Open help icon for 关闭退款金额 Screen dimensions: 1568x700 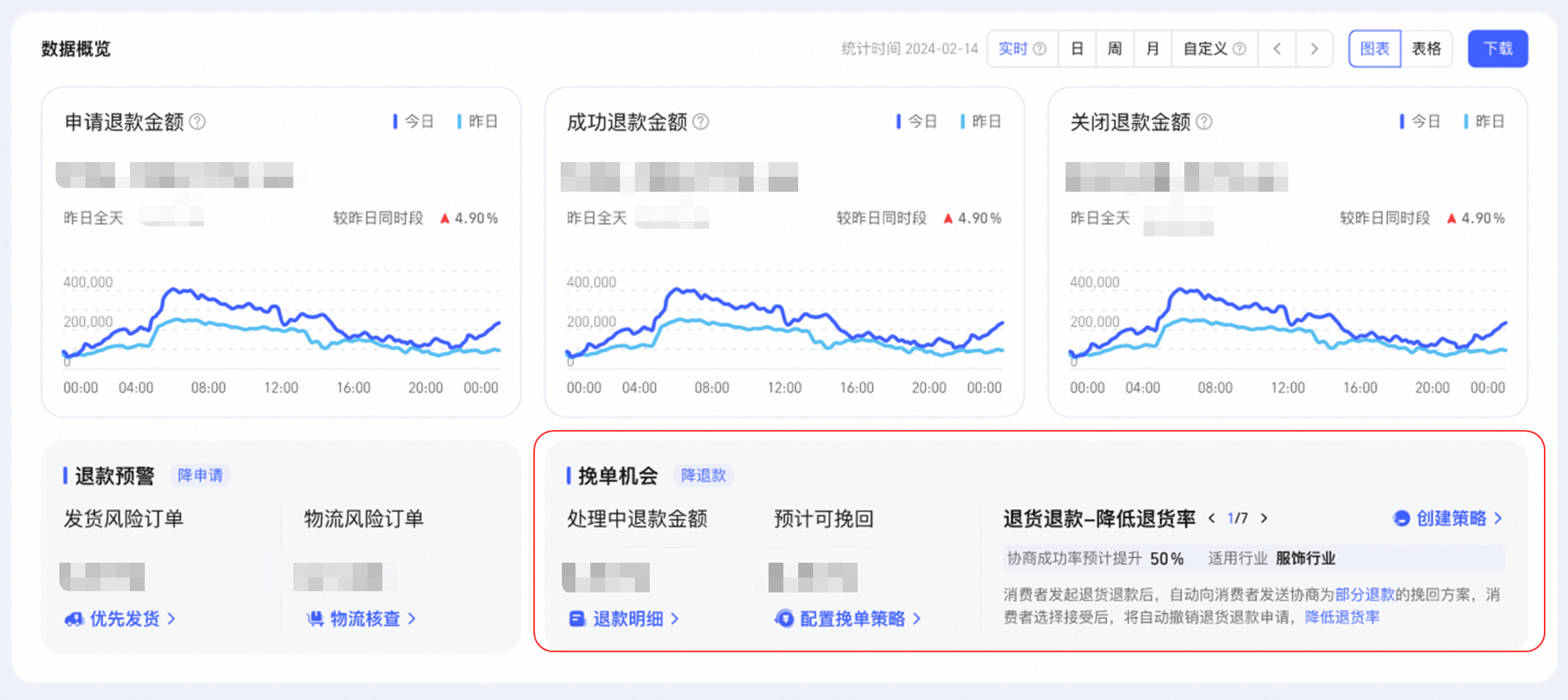click(1204, 122)
